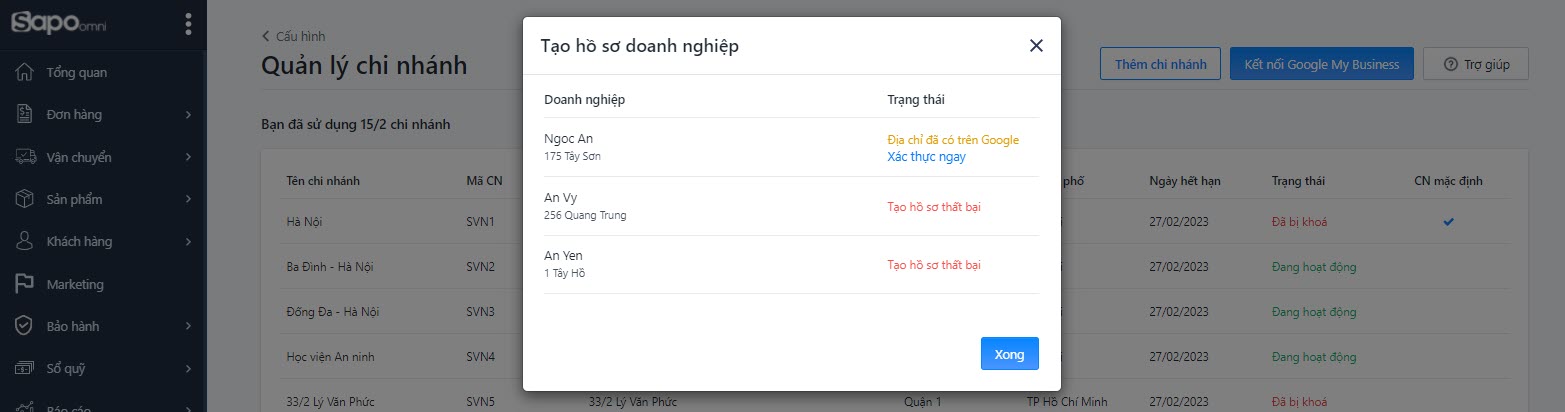1565x412 pixels.
Task: Click Đang hoạt động status for SVN2 row
Action: click(x=1314, y=267)
